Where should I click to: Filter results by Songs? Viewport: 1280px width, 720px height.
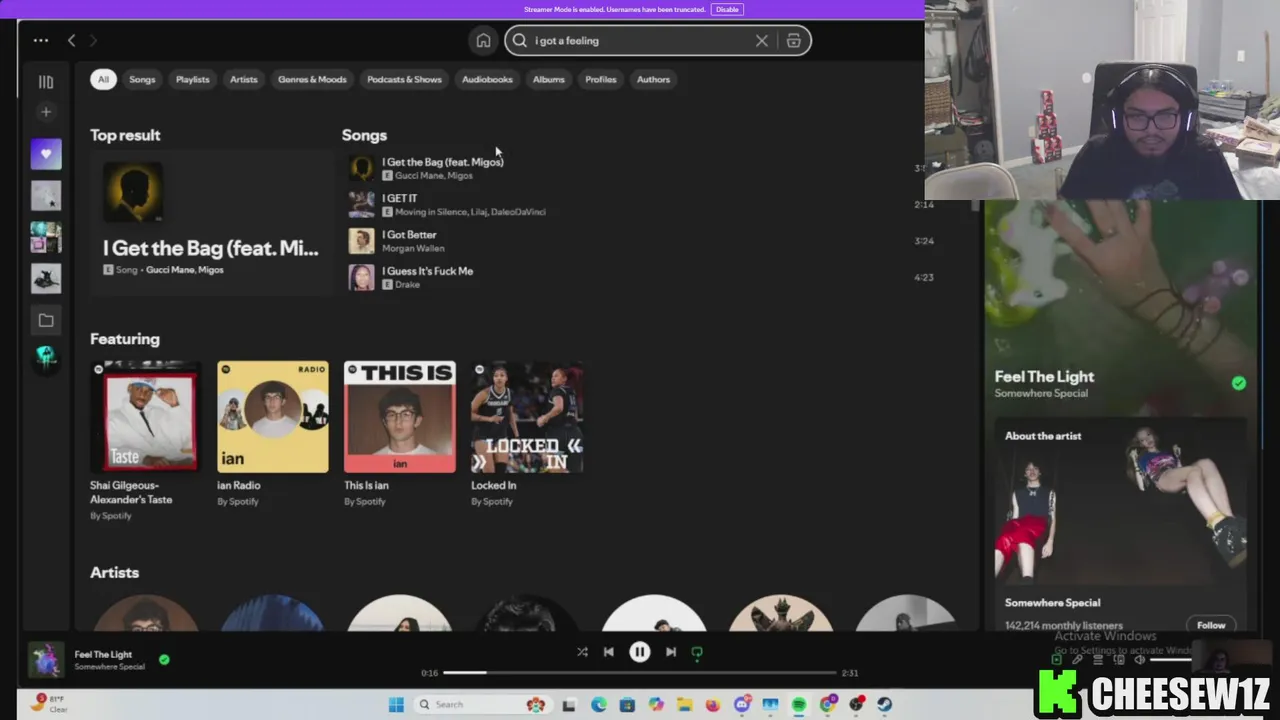click(142, 79)
